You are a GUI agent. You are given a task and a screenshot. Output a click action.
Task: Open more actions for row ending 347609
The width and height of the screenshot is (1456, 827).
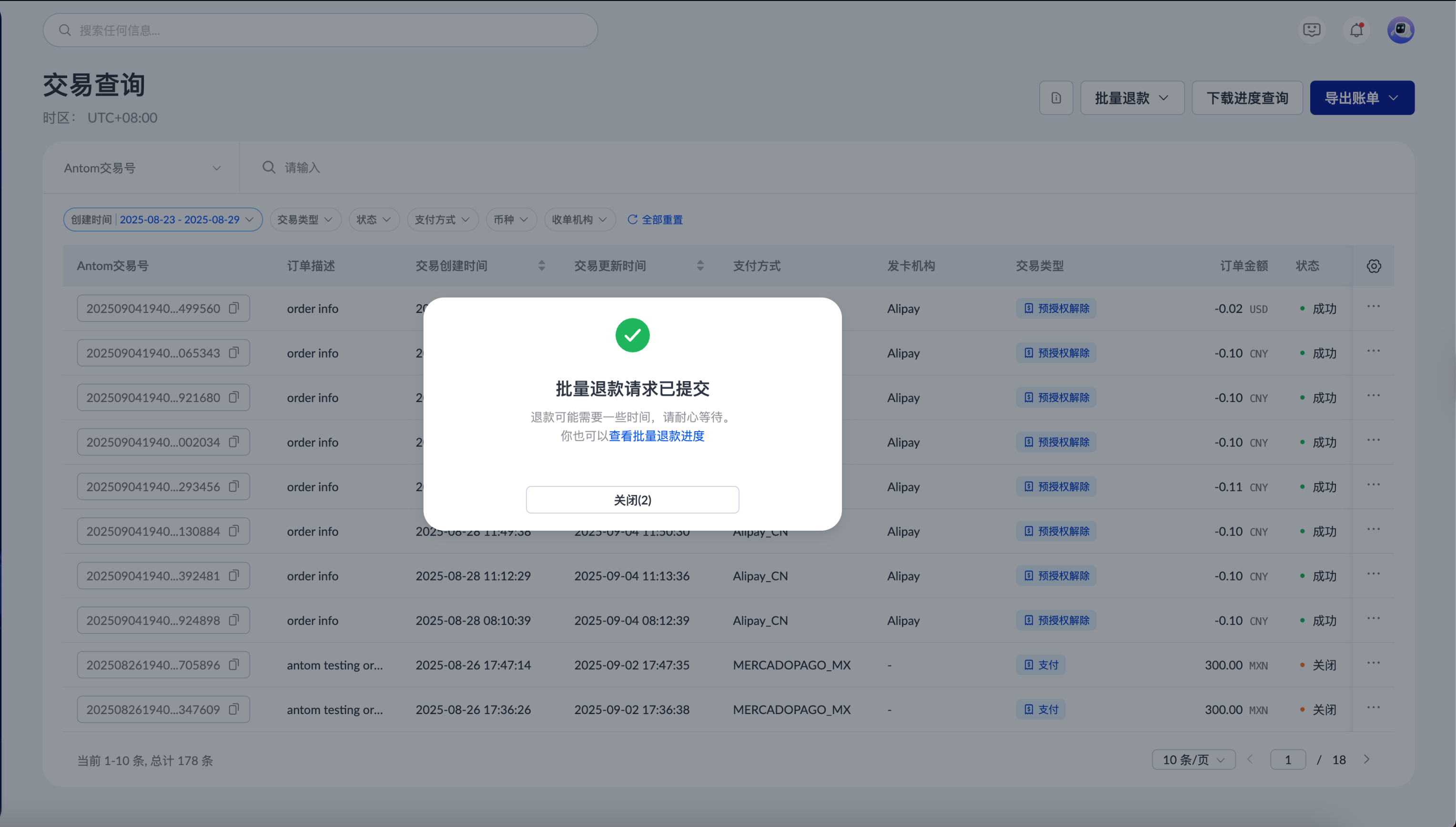(1374, 708)
